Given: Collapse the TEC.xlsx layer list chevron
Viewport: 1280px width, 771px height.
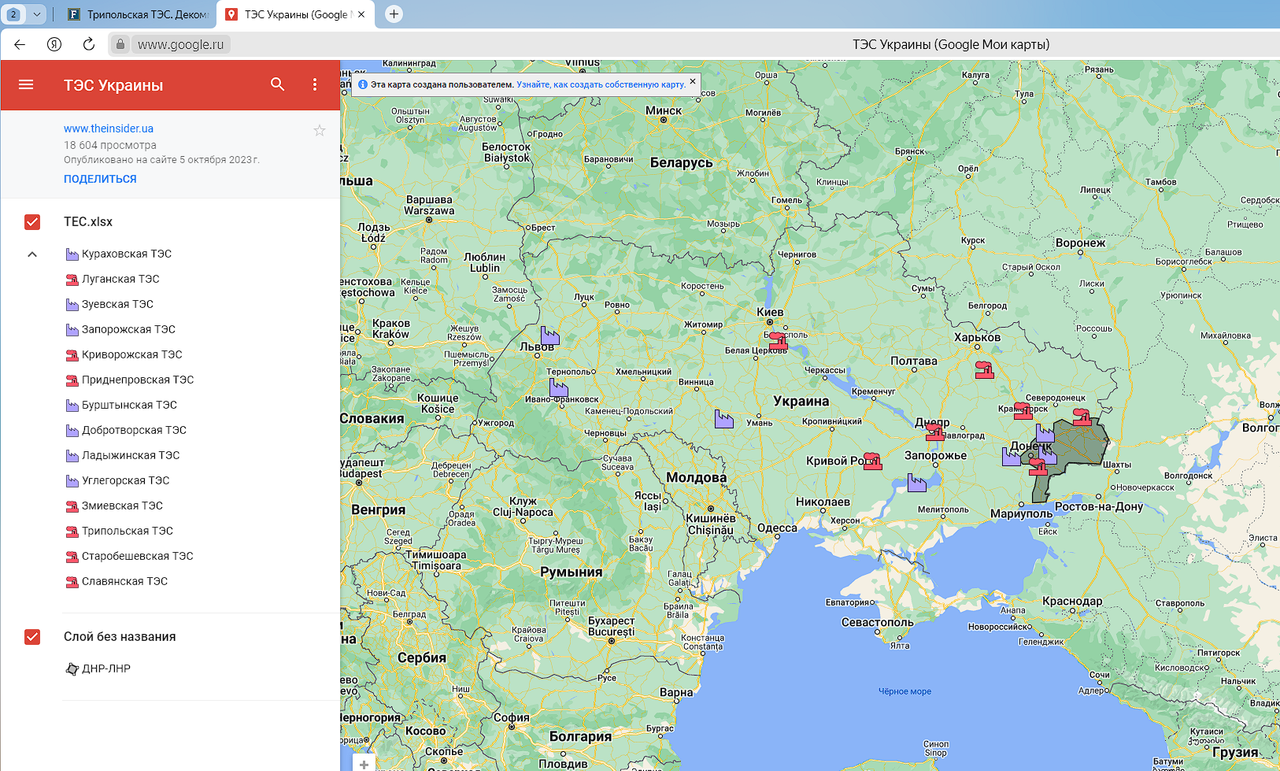Looking at the screenshot, I should [32, 254].
